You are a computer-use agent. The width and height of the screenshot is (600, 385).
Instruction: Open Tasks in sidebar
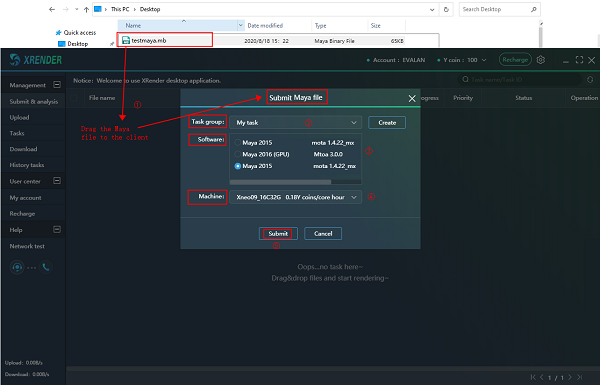(x=34, y=133)
